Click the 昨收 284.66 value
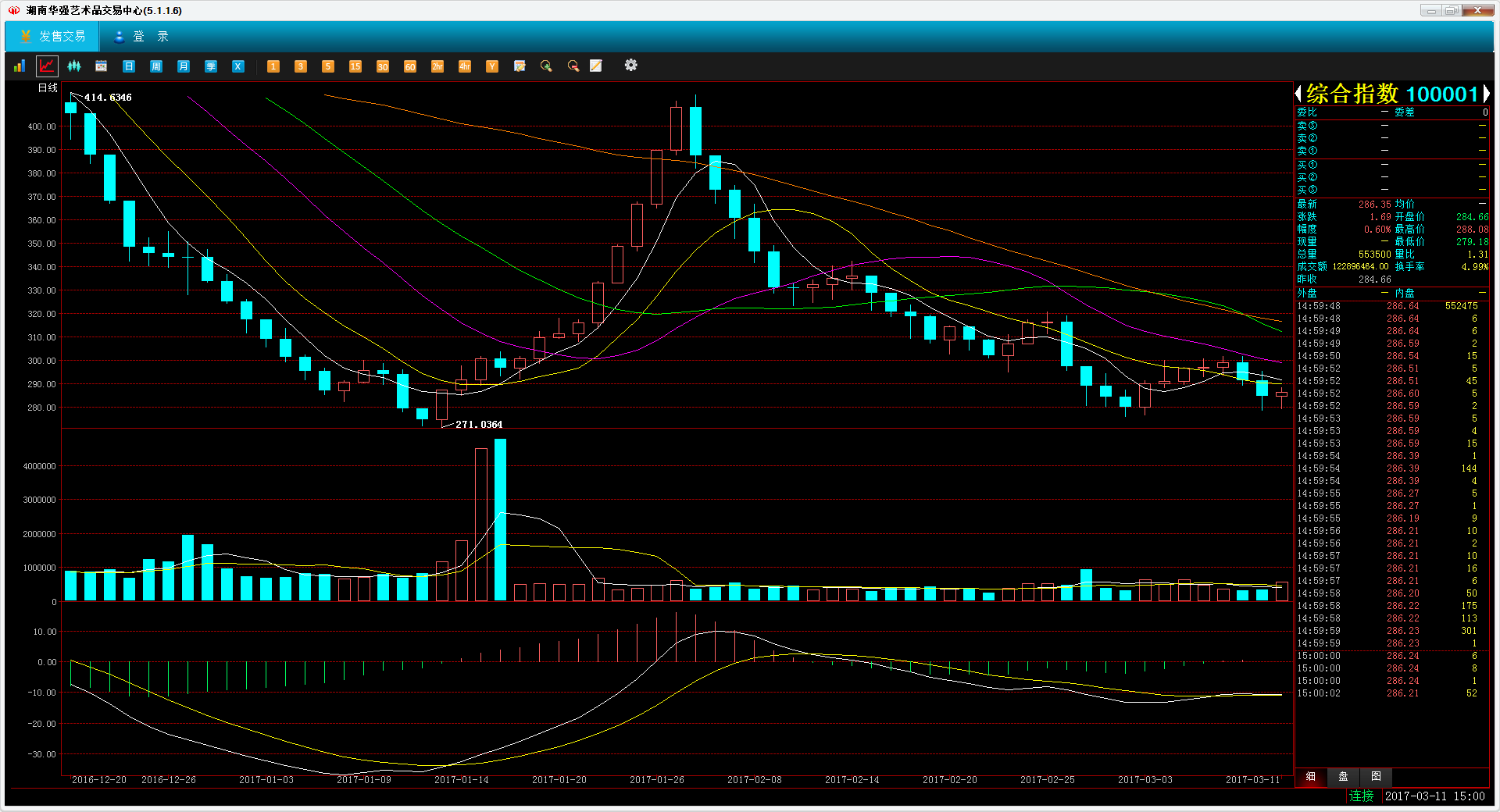1500x812 pixels. point(1374,280)
